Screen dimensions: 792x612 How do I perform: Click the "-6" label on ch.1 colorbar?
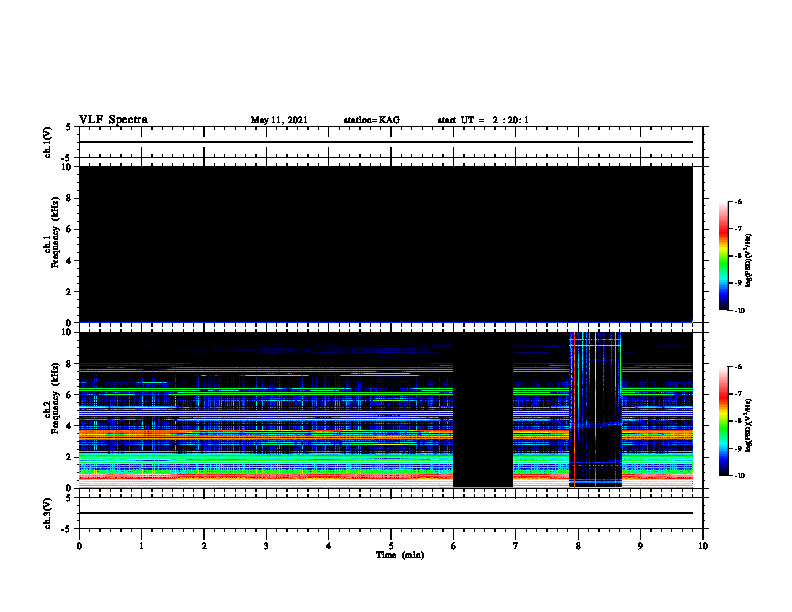click(x=738, y=201)
